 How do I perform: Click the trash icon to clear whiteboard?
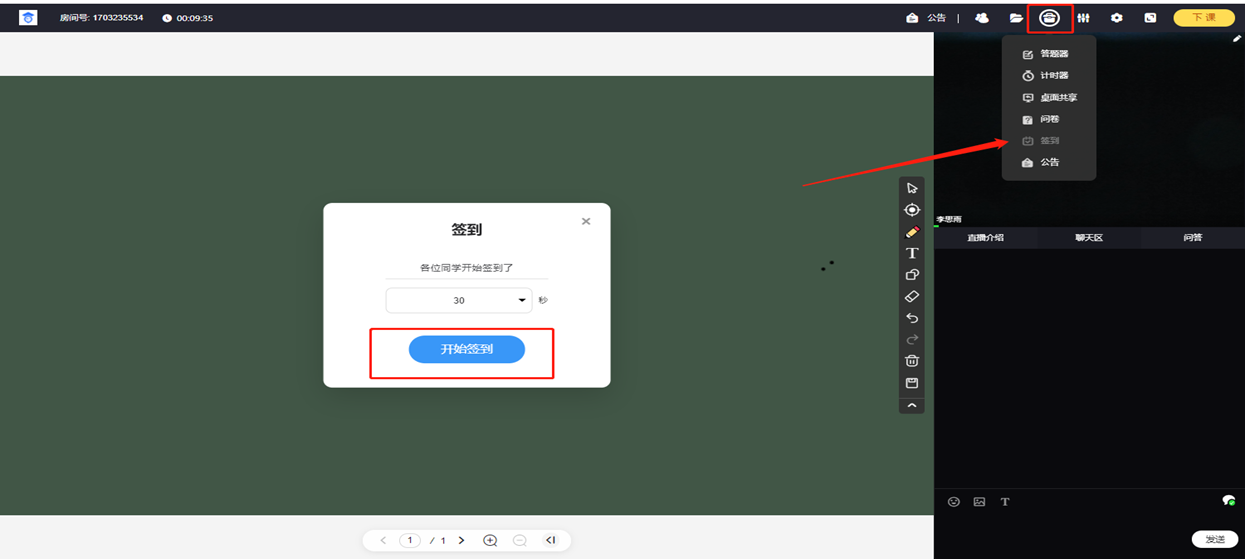(x=912, y=361)
